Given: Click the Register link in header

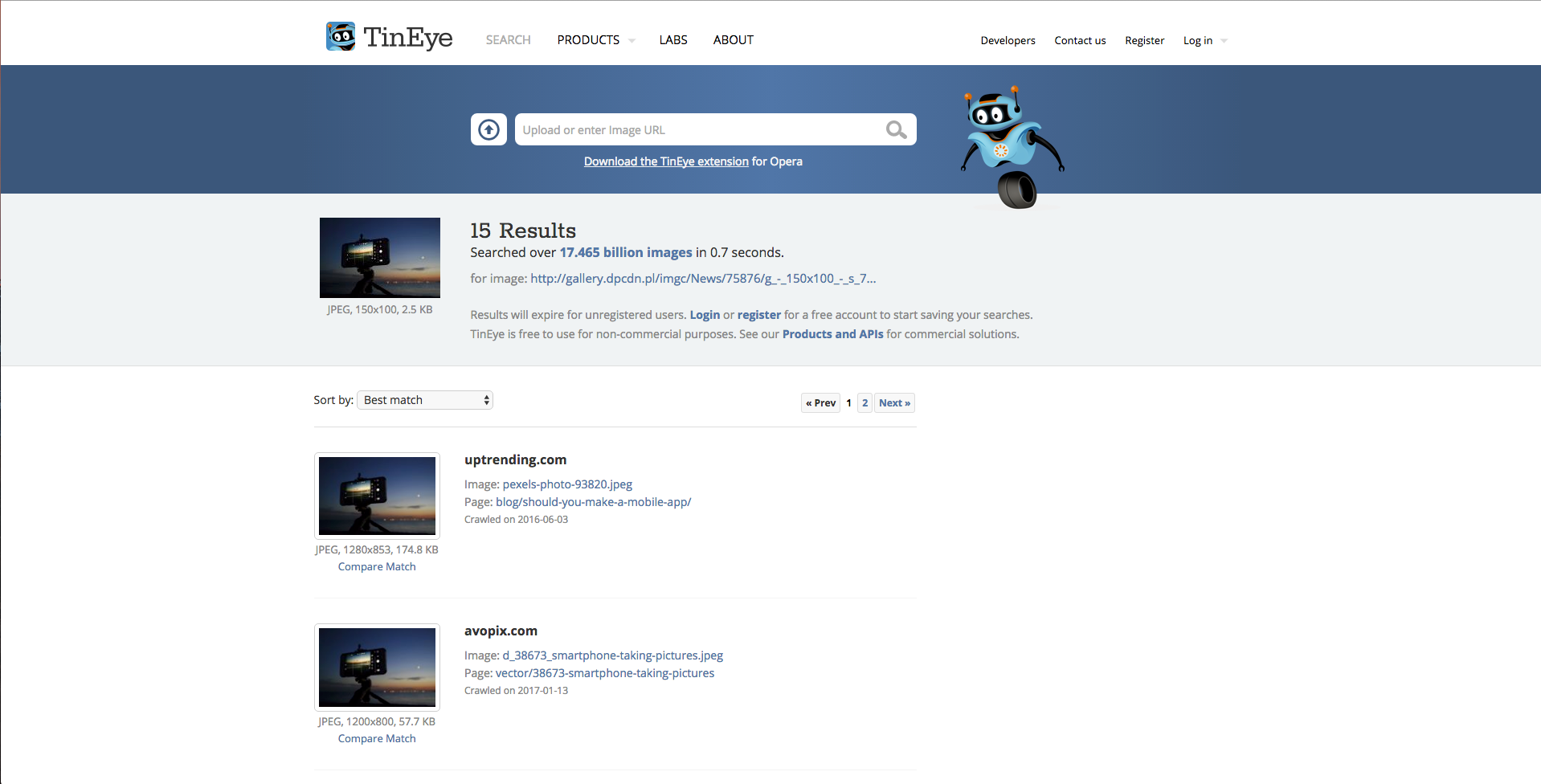Looking at the screenshot, I should click(1144, 40).
